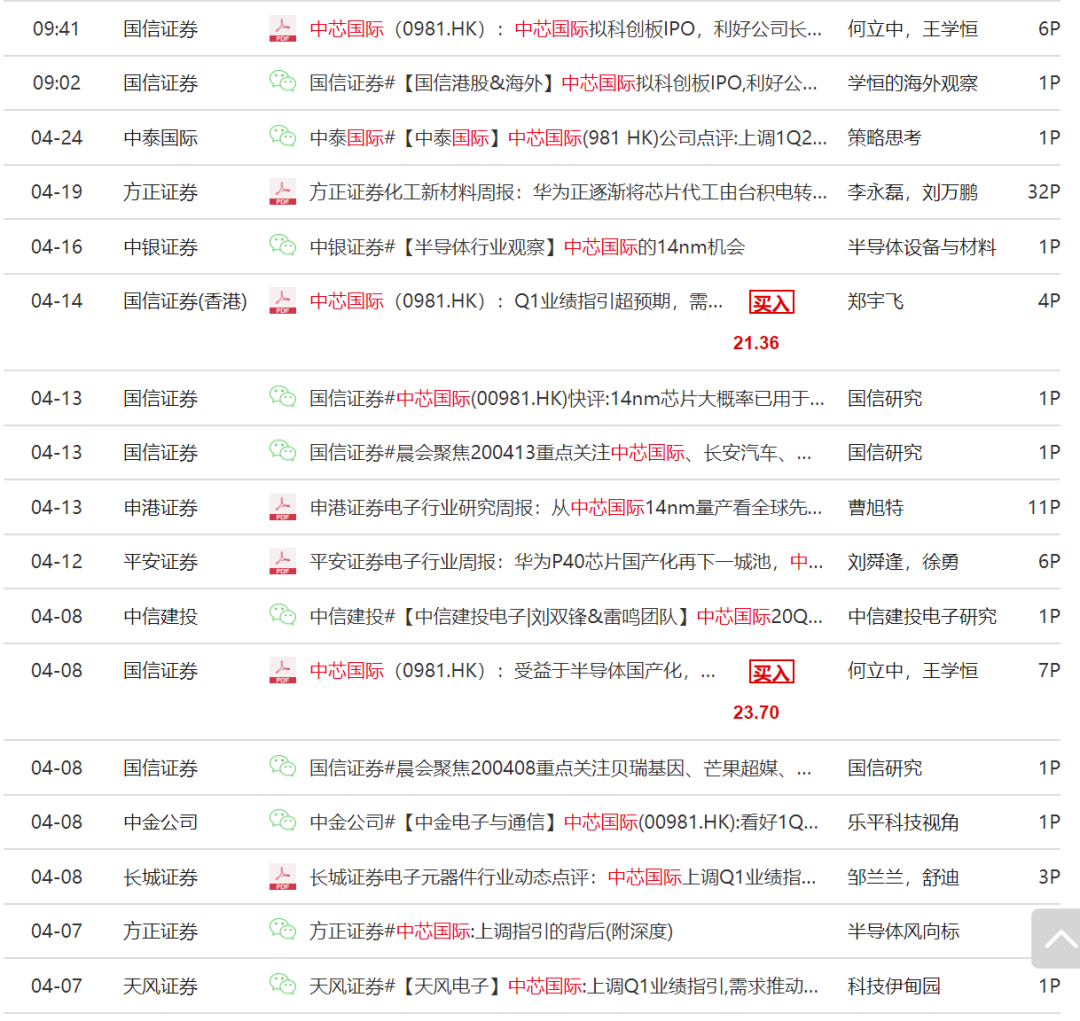This screenshot has height=1021, width=1080.
Task: Click authors 邹兰兰，舒迪
Action: point(903,877)
